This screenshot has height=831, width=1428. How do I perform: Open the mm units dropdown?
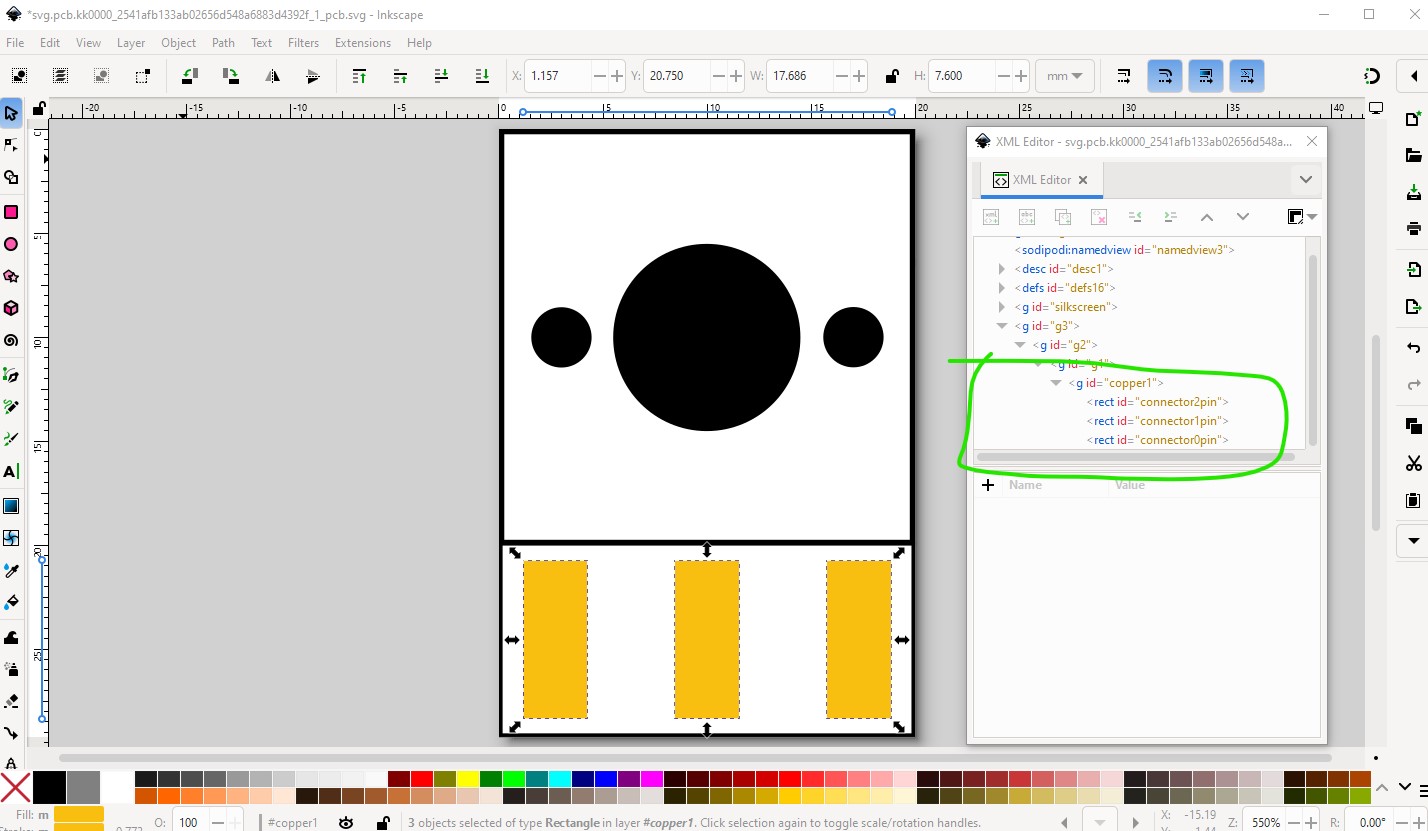coord(1066,76)
